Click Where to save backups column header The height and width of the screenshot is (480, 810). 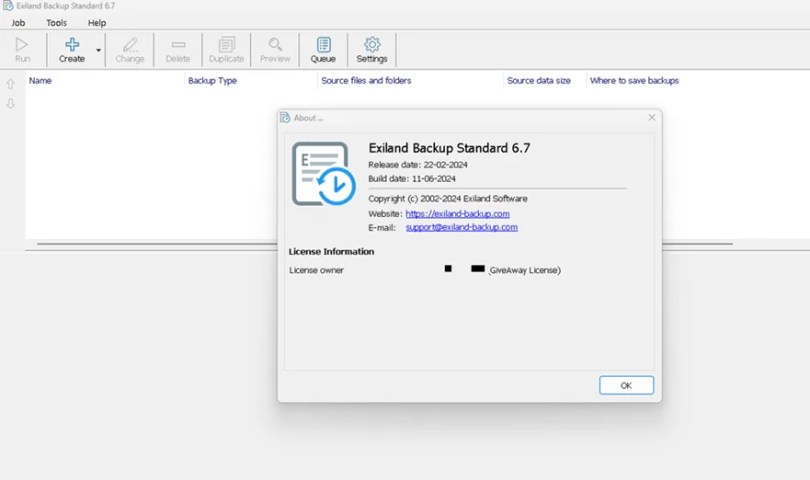click(x=634, y=81)
